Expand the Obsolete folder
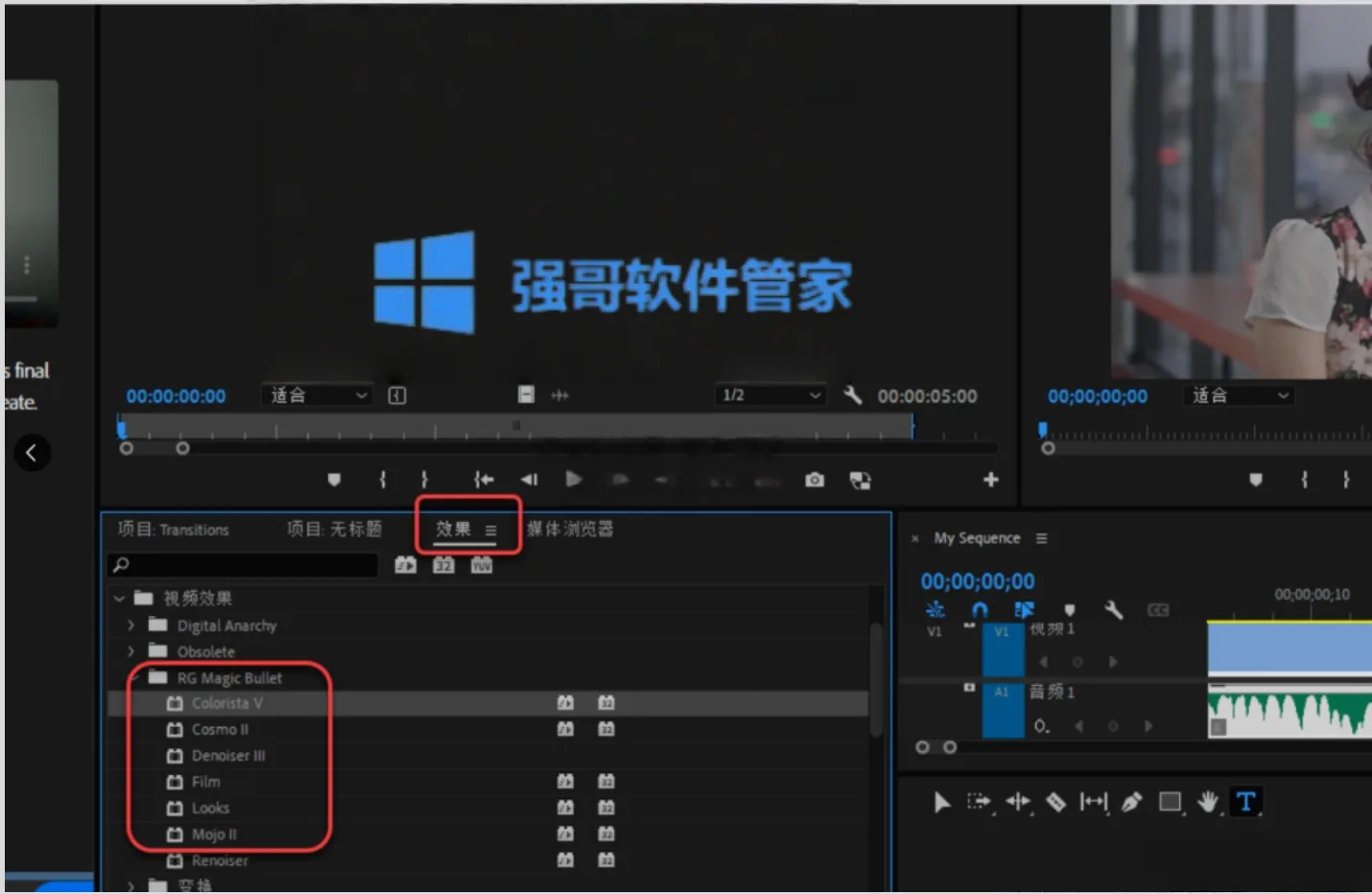Image resolution: width=1372 pixels, height=894 pixels. pyautogui.click(x=131, y=651)
